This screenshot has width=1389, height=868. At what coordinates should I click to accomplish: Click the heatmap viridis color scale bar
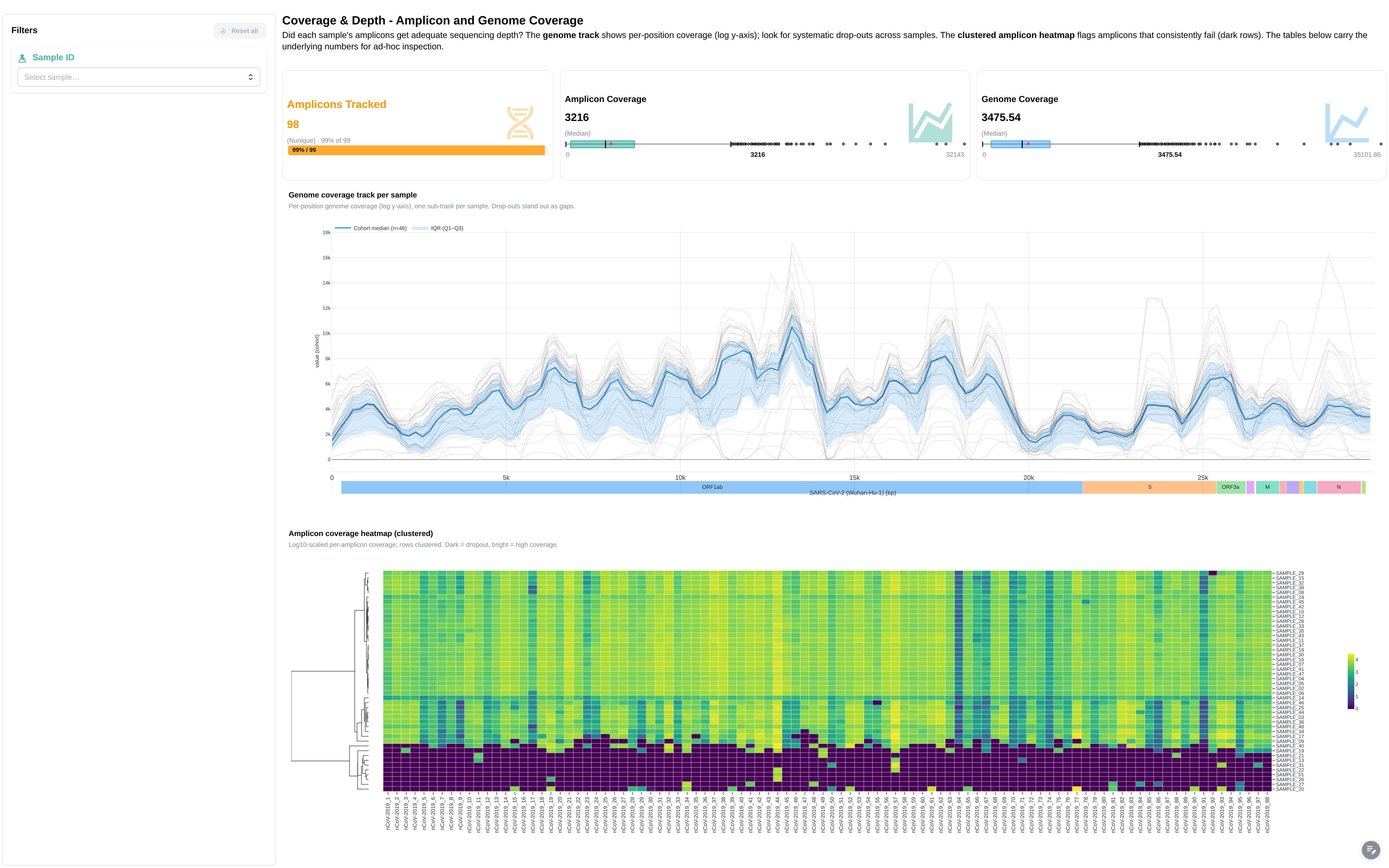(x=1350, y=681)
